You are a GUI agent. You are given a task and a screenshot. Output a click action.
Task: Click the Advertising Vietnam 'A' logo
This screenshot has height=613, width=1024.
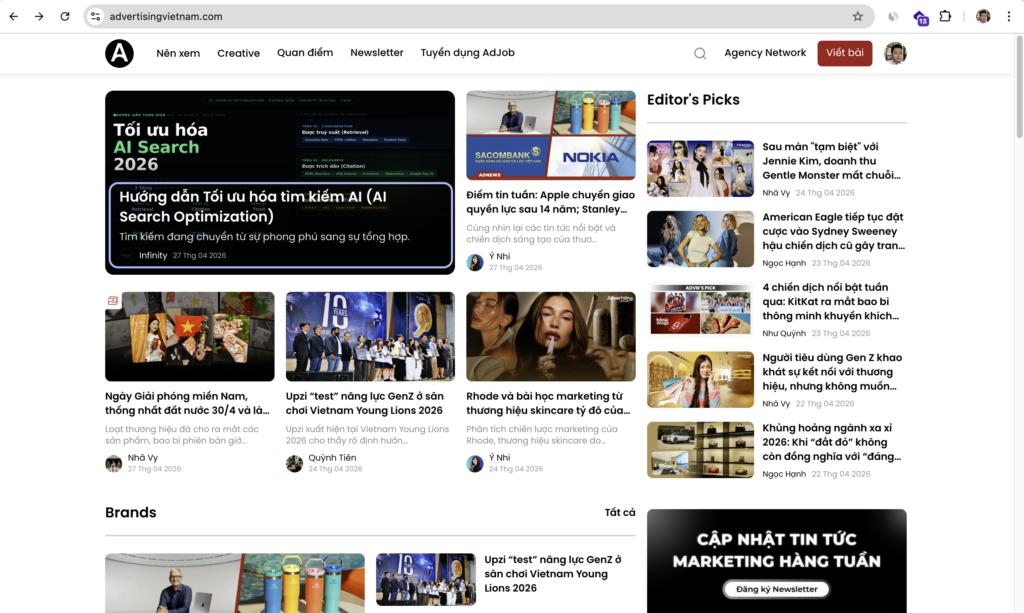pyautogui.click(x=120, y=53)
